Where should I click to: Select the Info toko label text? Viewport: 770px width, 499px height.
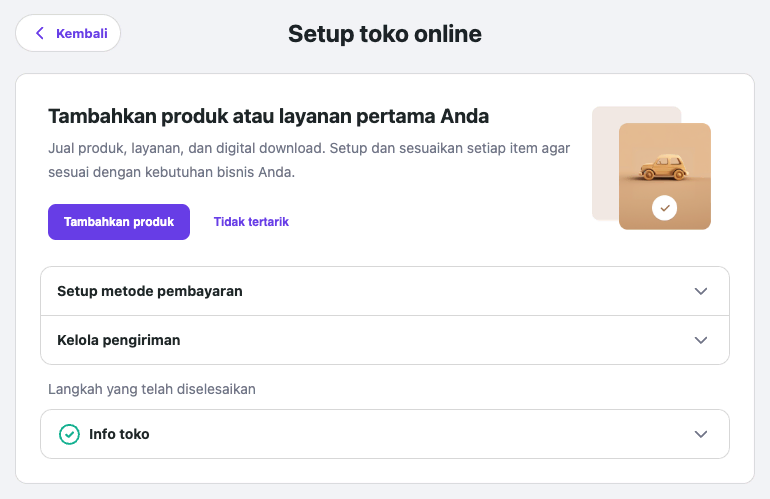[x=119, y=434]
